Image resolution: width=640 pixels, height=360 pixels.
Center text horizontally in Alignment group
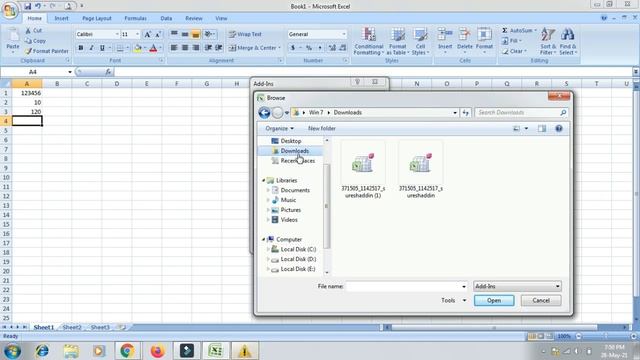185,48
